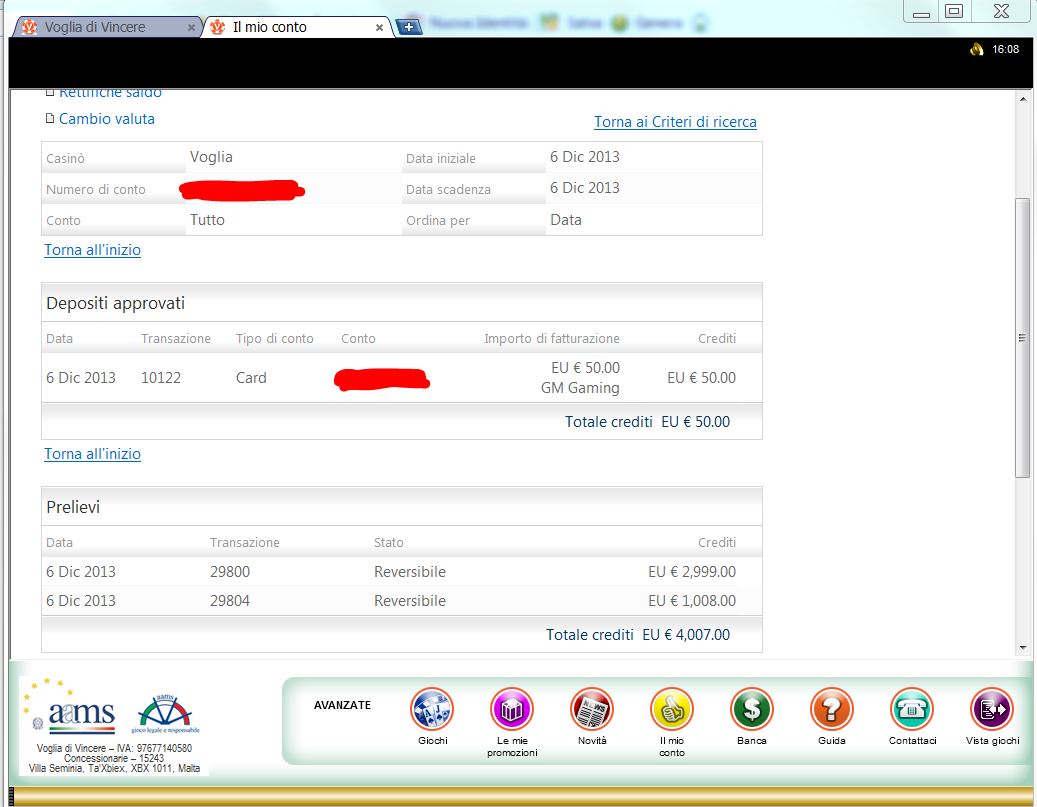Click the Numero di conto label

point(96,189)
